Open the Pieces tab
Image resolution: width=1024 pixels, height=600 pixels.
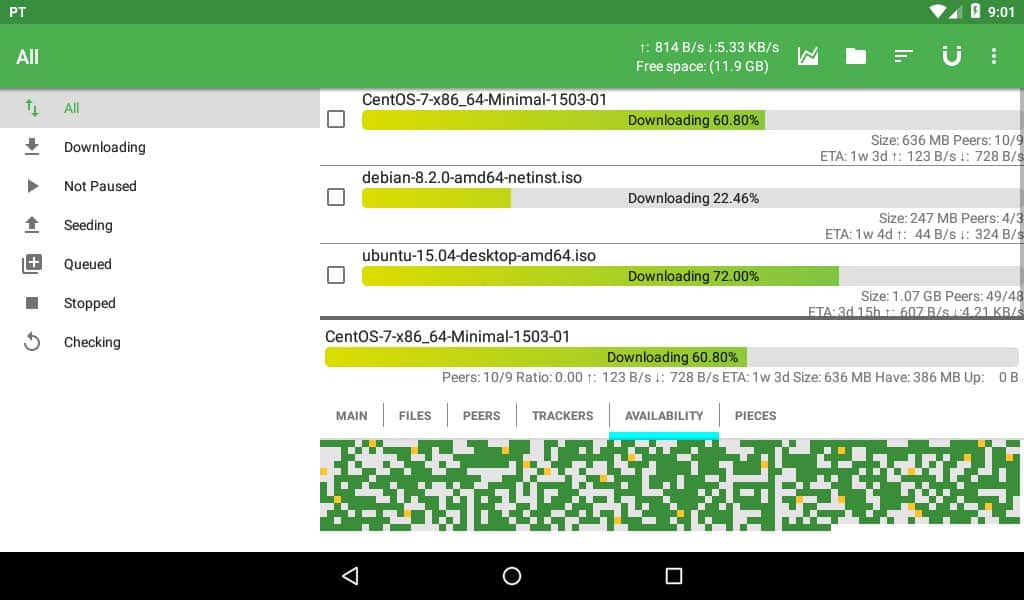pyautogui.click(x=755, y=415)
